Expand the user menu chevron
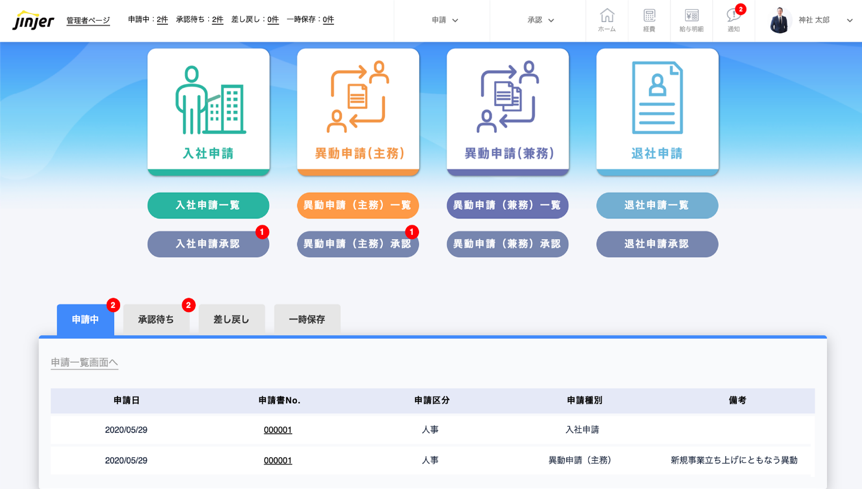862x489 pixels. pos(849,20)
